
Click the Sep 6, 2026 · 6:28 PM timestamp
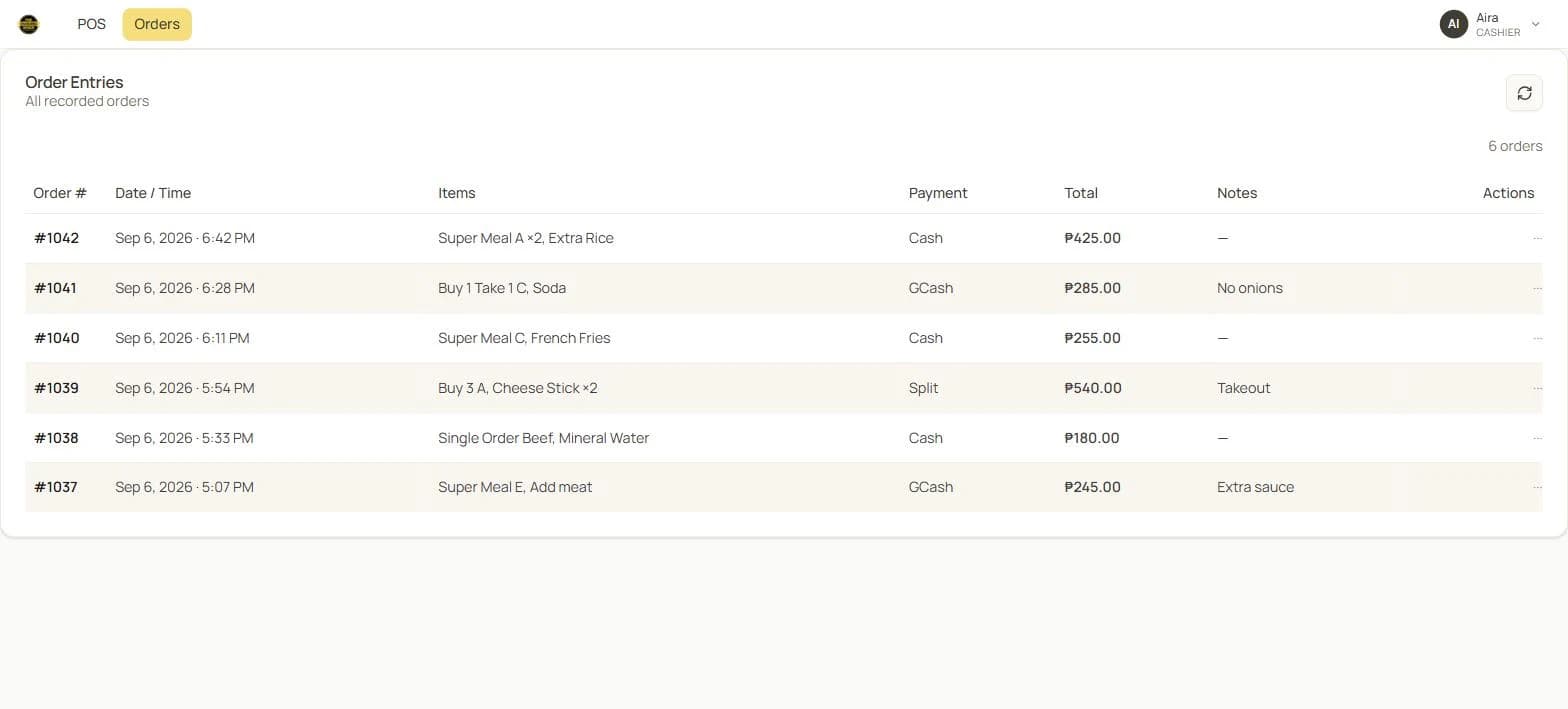pyautogui.click(x=185, y=288)
